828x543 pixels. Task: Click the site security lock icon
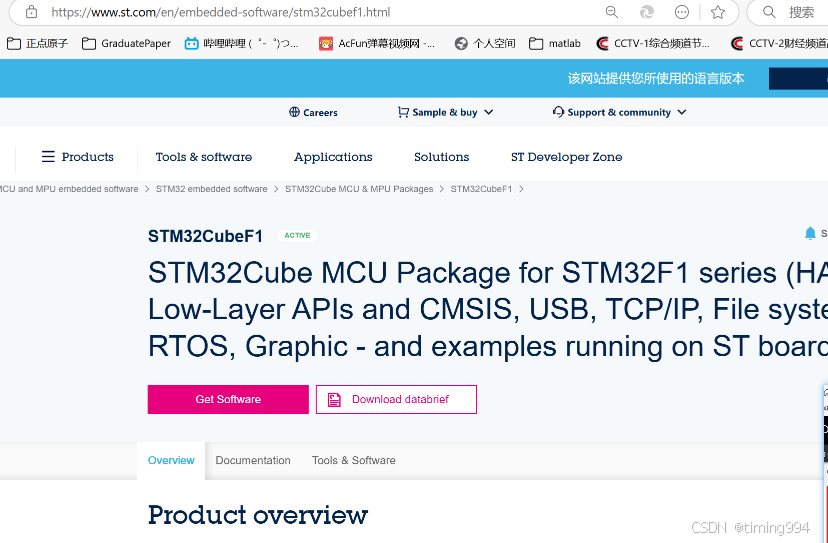coord(31,12)
